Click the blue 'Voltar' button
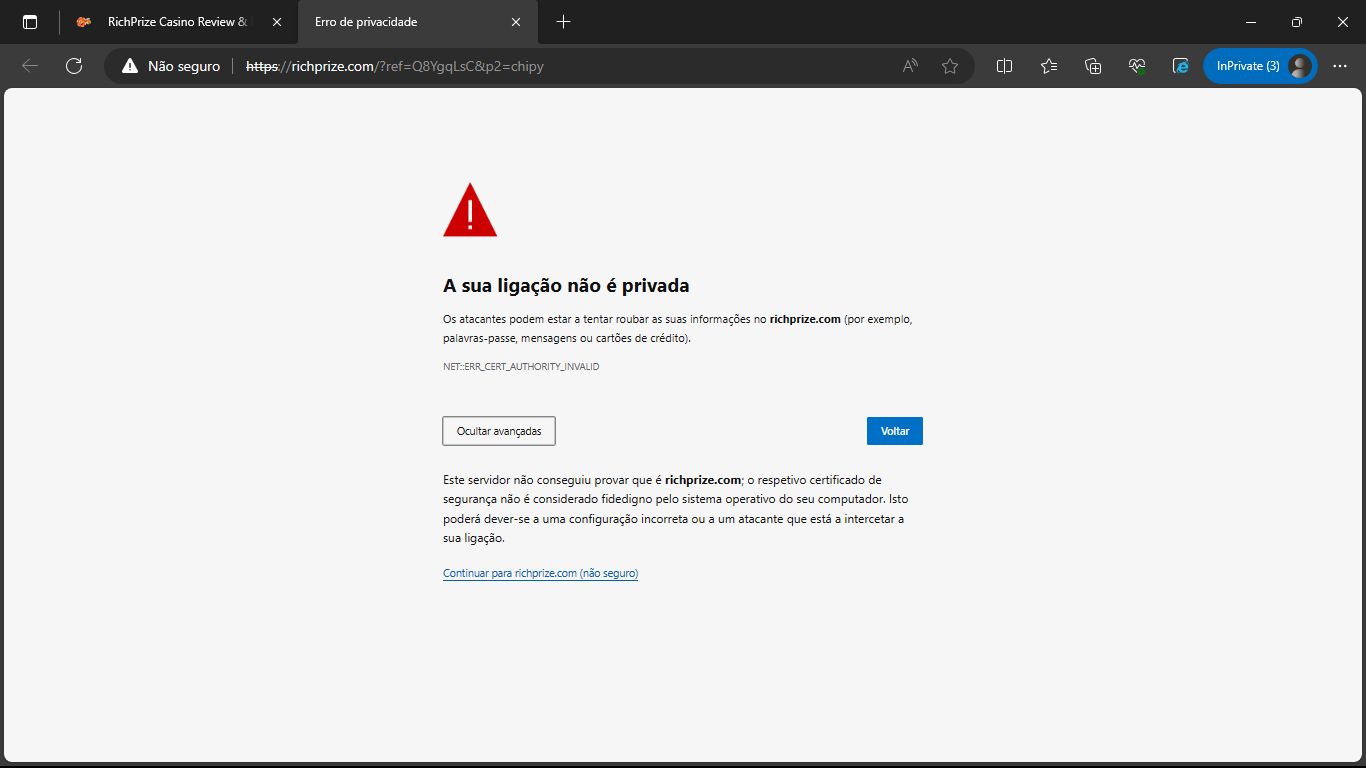The height and width of the screenshot is (768, 1366). click(894, 431)
